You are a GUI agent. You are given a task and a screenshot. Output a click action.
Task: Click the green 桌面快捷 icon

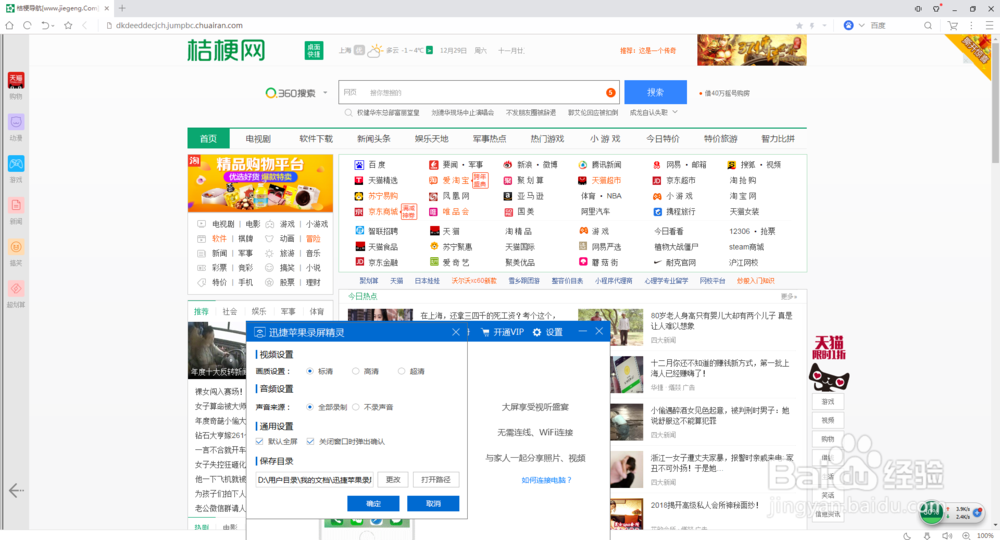[x=314, y=50]
